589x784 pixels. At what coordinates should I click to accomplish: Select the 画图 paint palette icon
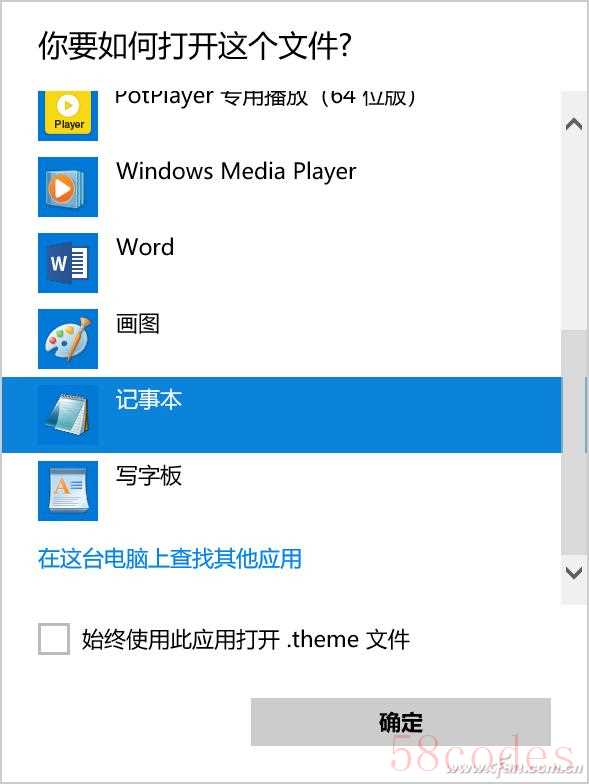(x=68, y=339)
